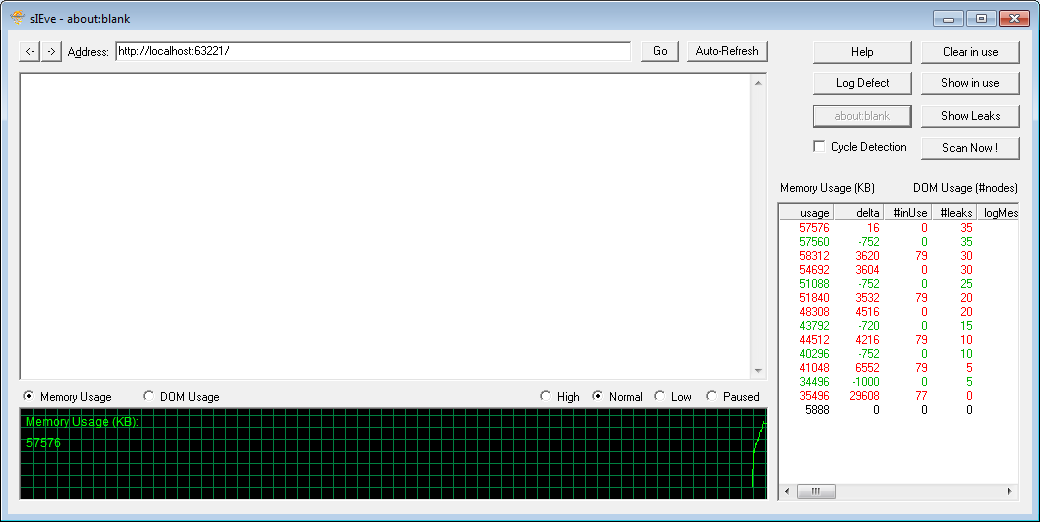Select the row with usage 43792

(x=899, y=325)
